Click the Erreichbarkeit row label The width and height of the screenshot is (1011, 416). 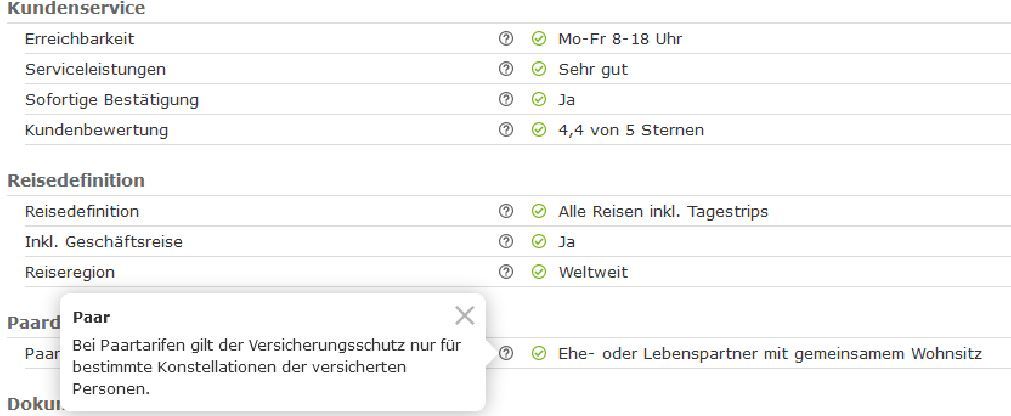[x=79, y=39]
